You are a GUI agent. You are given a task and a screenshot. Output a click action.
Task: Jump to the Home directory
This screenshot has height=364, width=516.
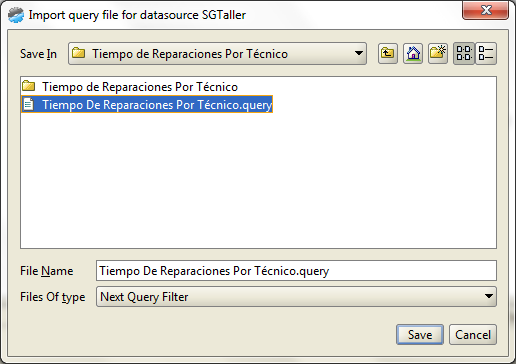pos(413,53)
